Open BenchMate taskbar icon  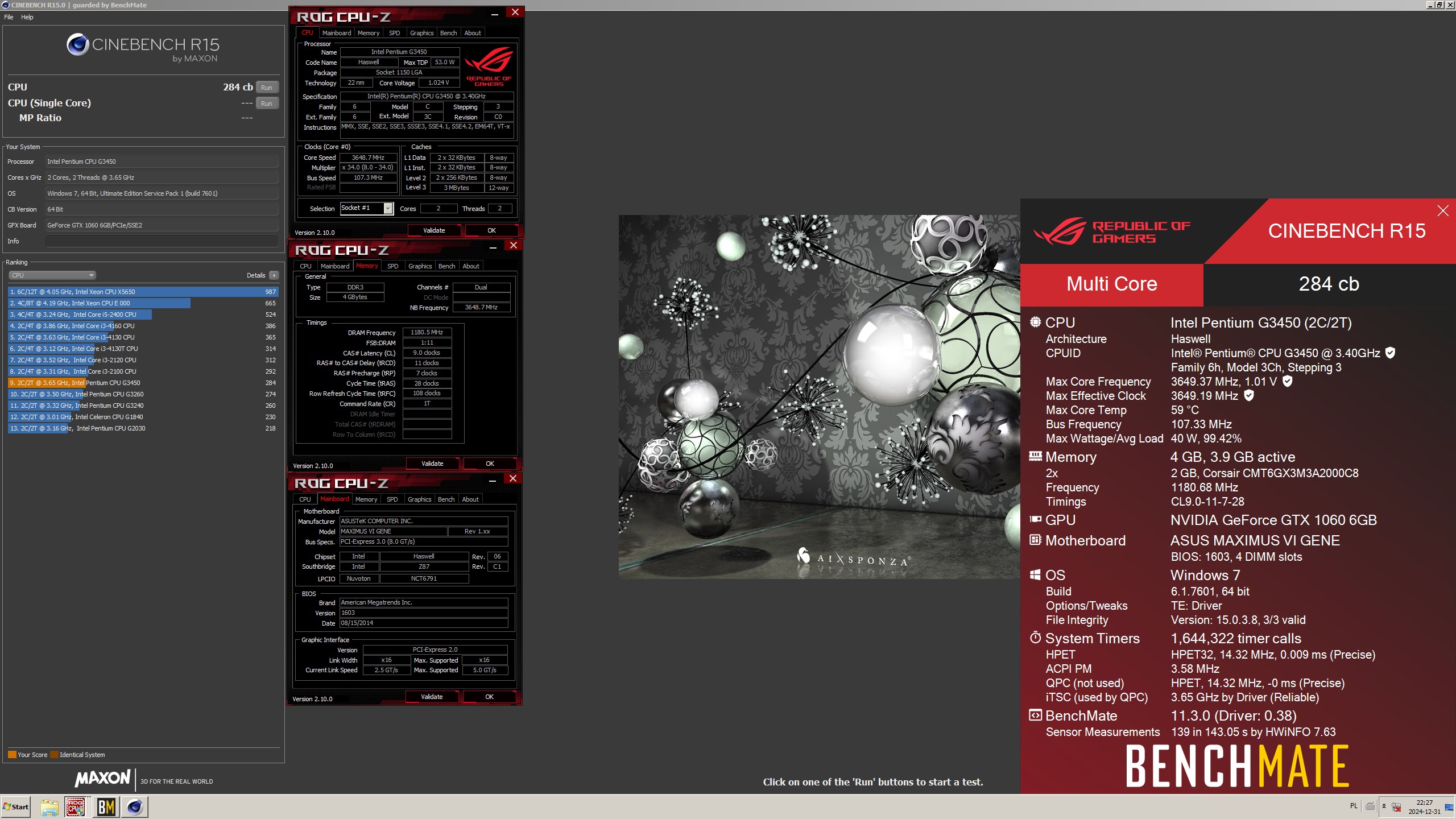(x=106, y=806)
